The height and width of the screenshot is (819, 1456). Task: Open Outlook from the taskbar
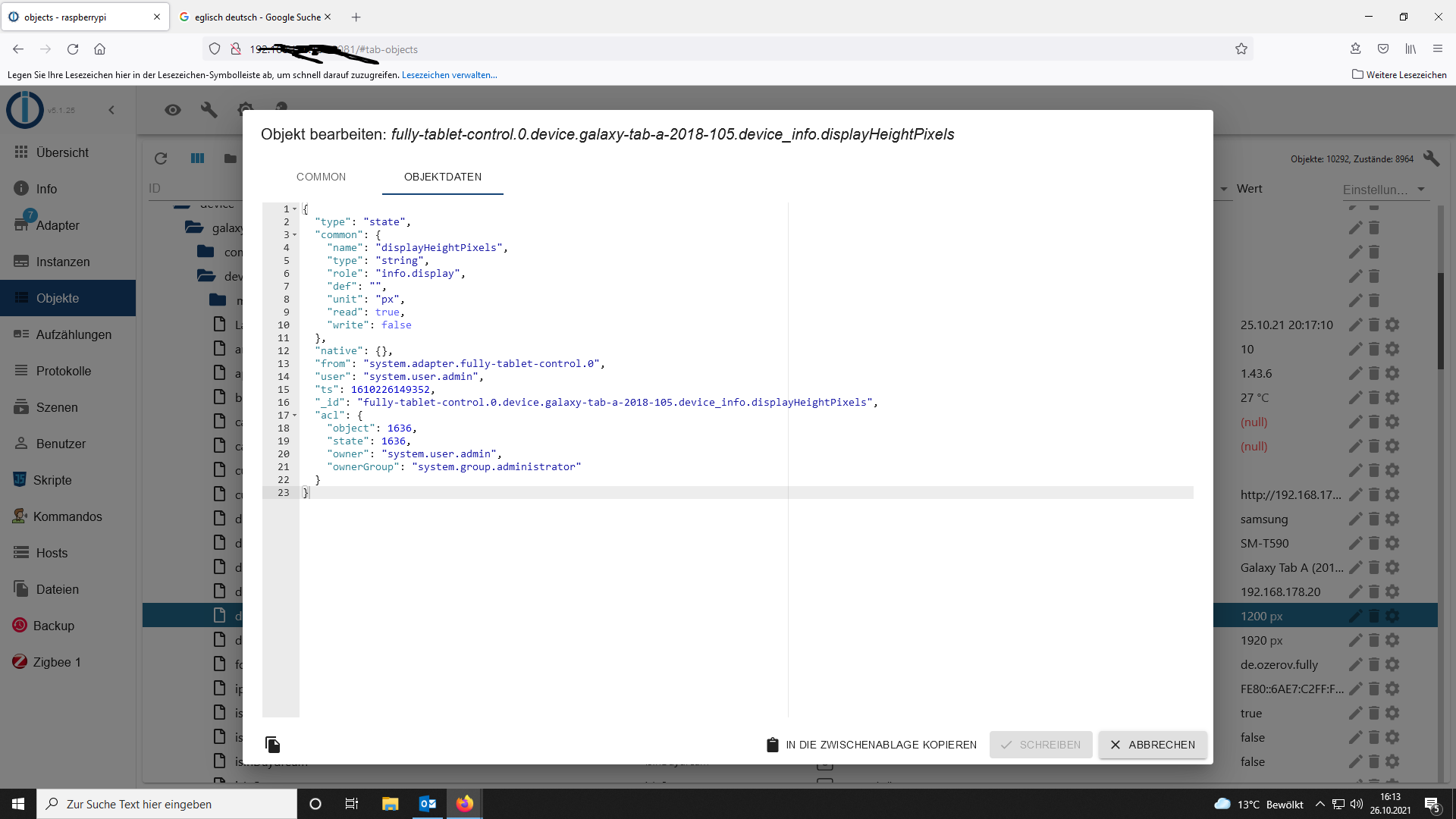428,804
